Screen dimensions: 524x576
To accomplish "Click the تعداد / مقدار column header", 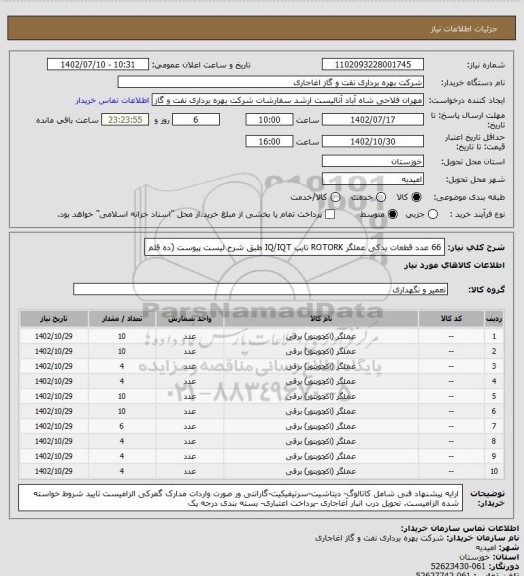I will [122, 318].
